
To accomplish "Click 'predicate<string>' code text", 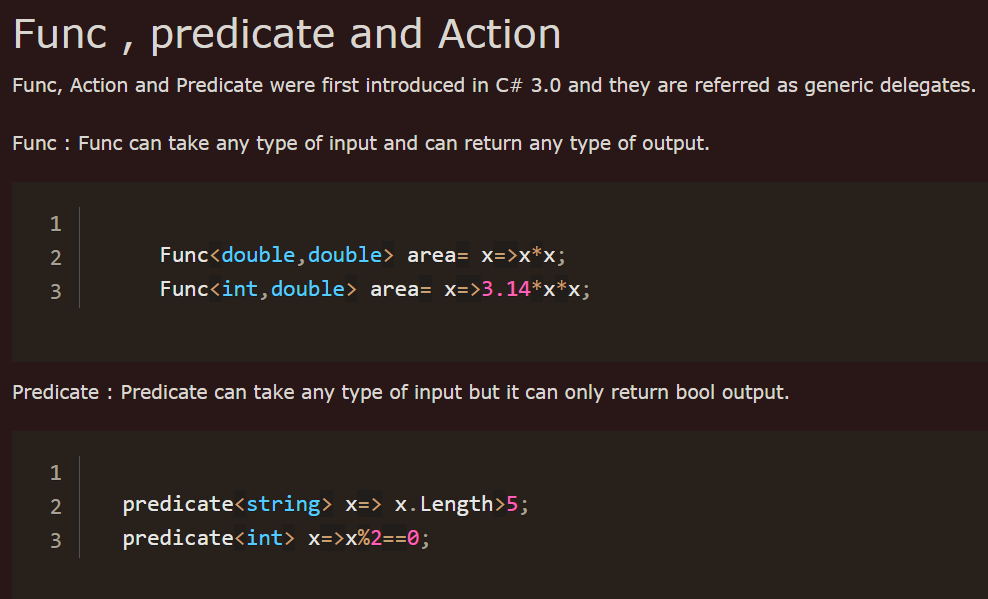I will click(x=227, y=505).
